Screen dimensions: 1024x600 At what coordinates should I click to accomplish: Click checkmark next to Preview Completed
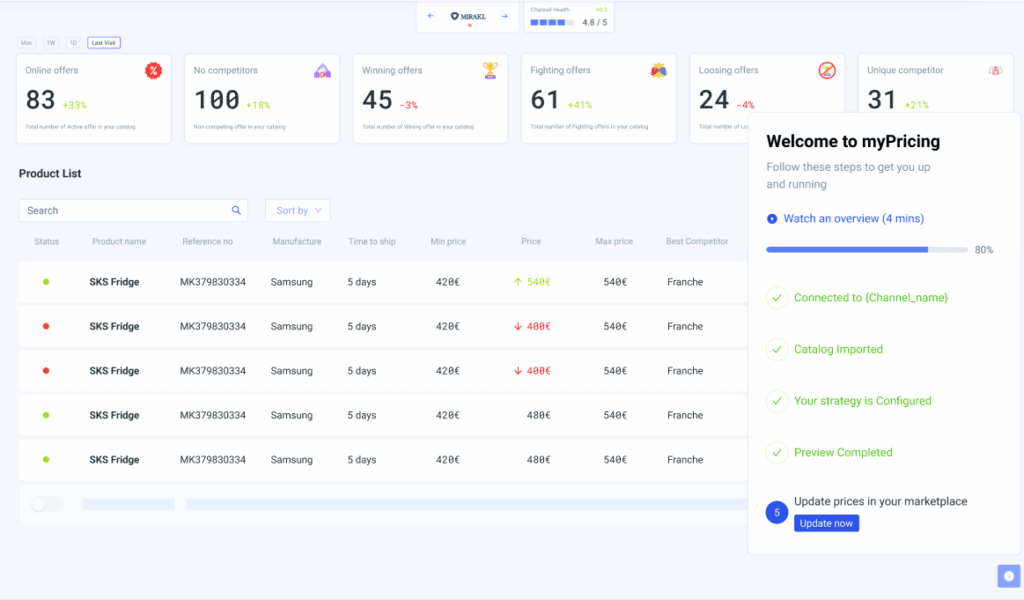(x=776, y=452)
